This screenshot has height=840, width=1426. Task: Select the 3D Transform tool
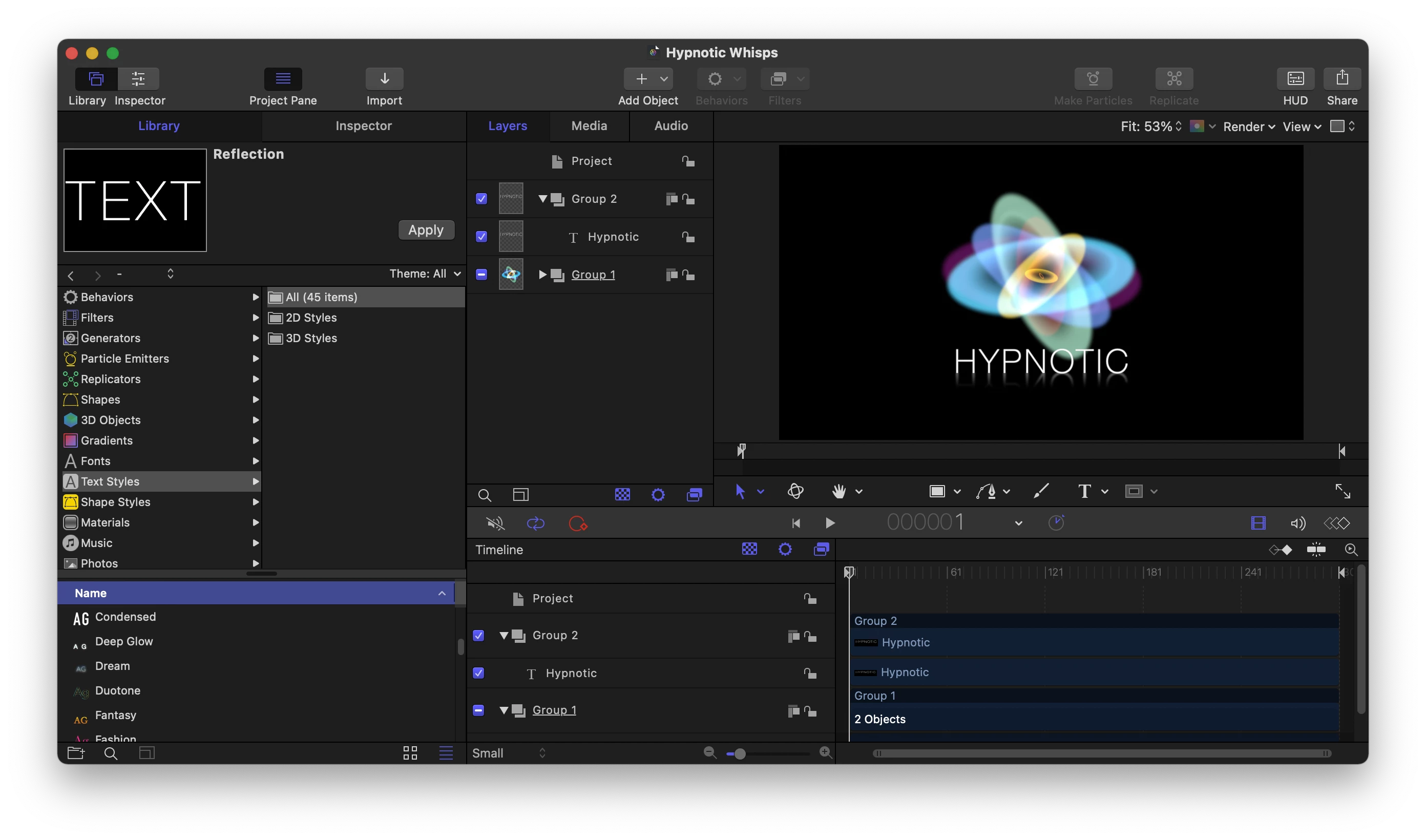795,491
